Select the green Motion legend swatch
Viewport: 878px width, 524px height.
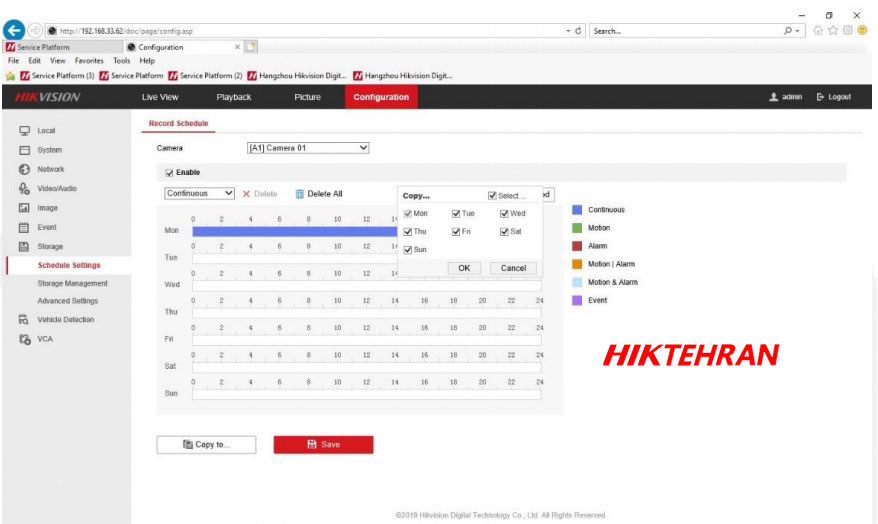577,228
